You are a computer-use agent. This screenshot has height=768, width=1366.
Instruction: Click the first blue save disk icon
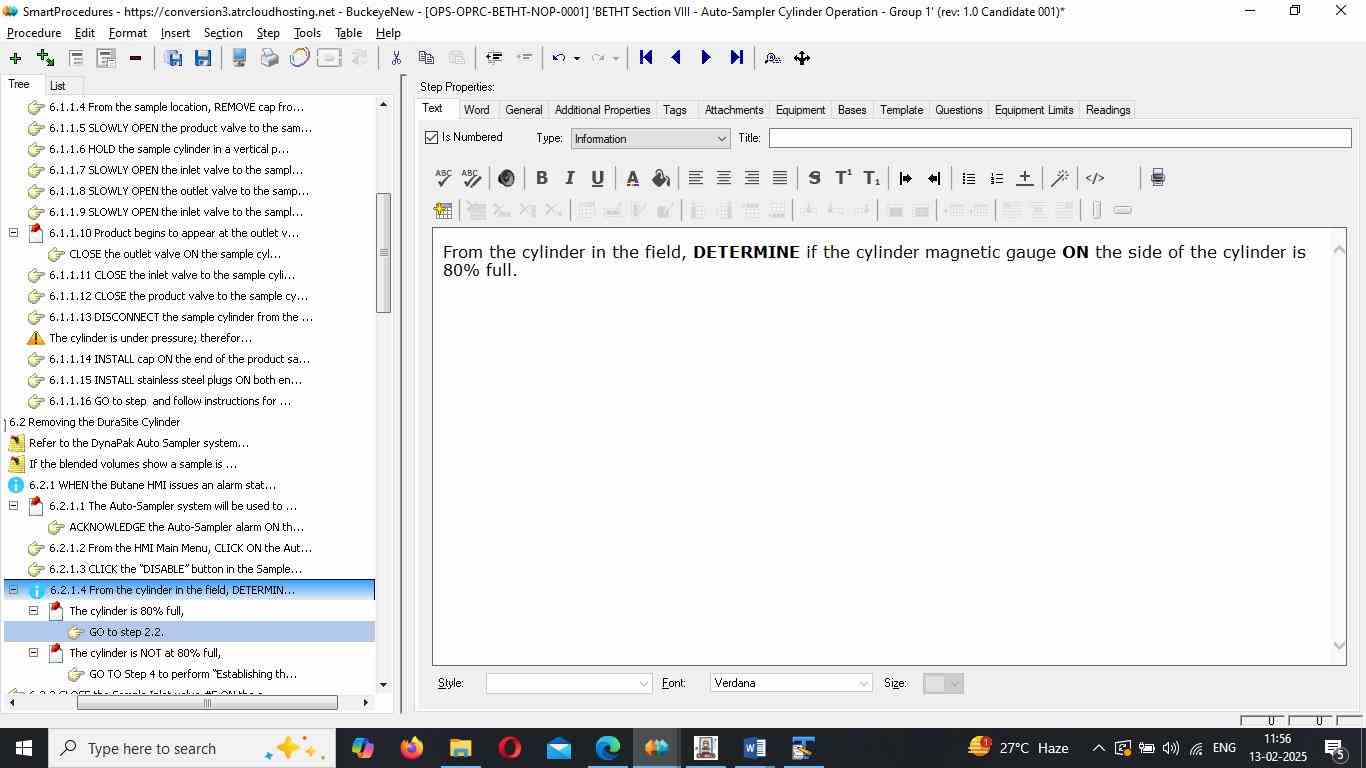point(173,58)
